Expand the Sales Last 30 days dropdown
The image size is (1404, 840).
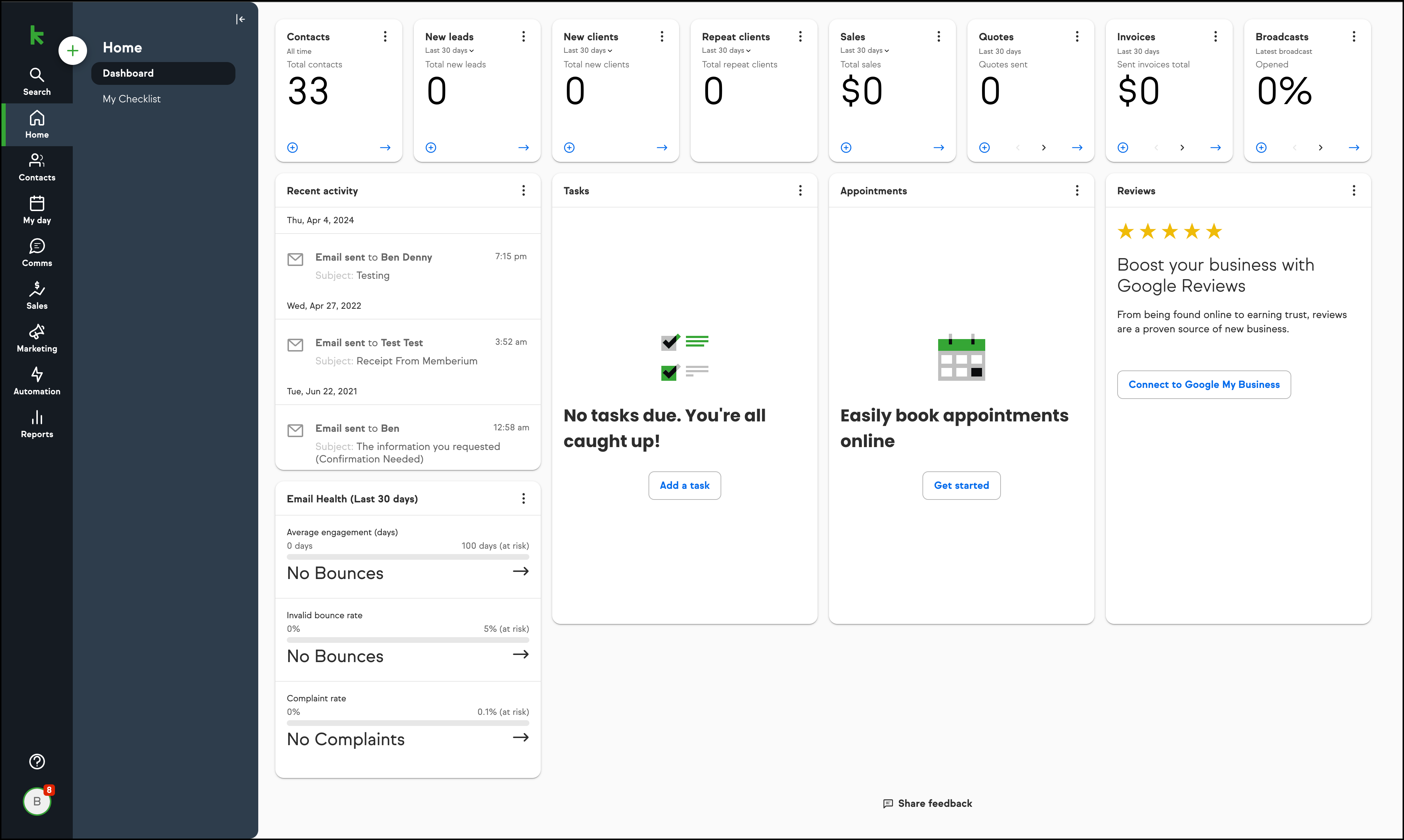[x=864, y=50]
